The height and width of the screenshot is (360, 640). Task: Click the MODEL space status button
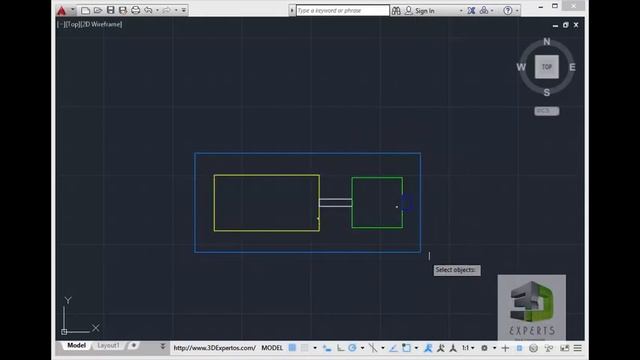click(x=272, y=348)
